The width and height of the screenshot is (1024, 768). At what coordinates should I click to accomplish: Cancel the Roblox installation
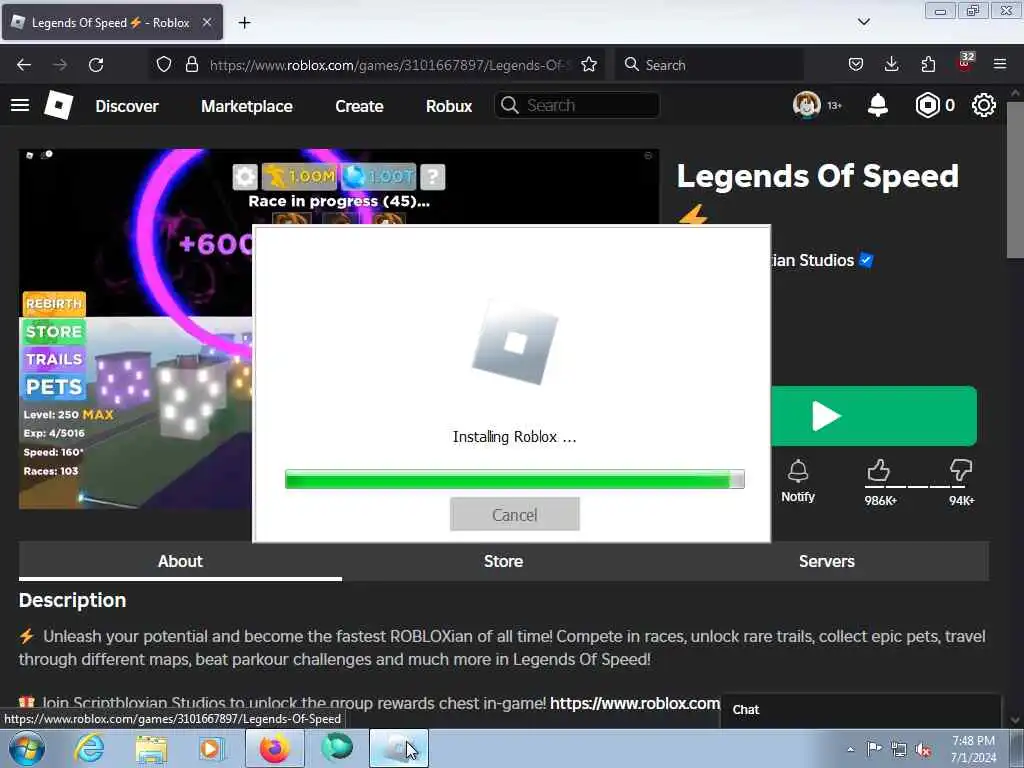coord(515,514)
